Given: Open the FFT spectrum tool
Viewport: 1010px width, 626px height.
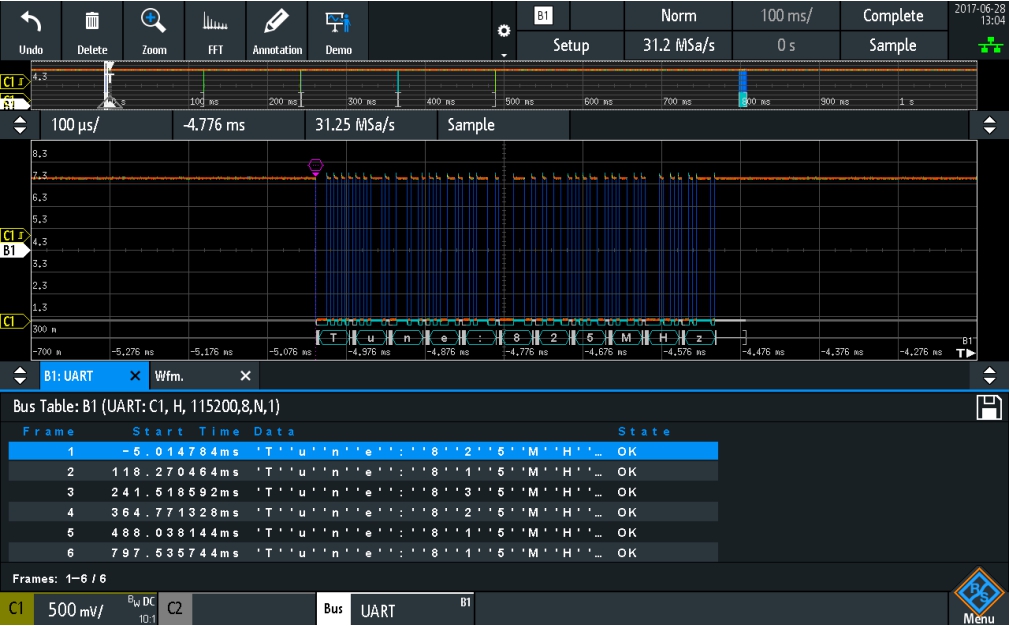Looking at the screenshot, I should click(x=215, y=31).
